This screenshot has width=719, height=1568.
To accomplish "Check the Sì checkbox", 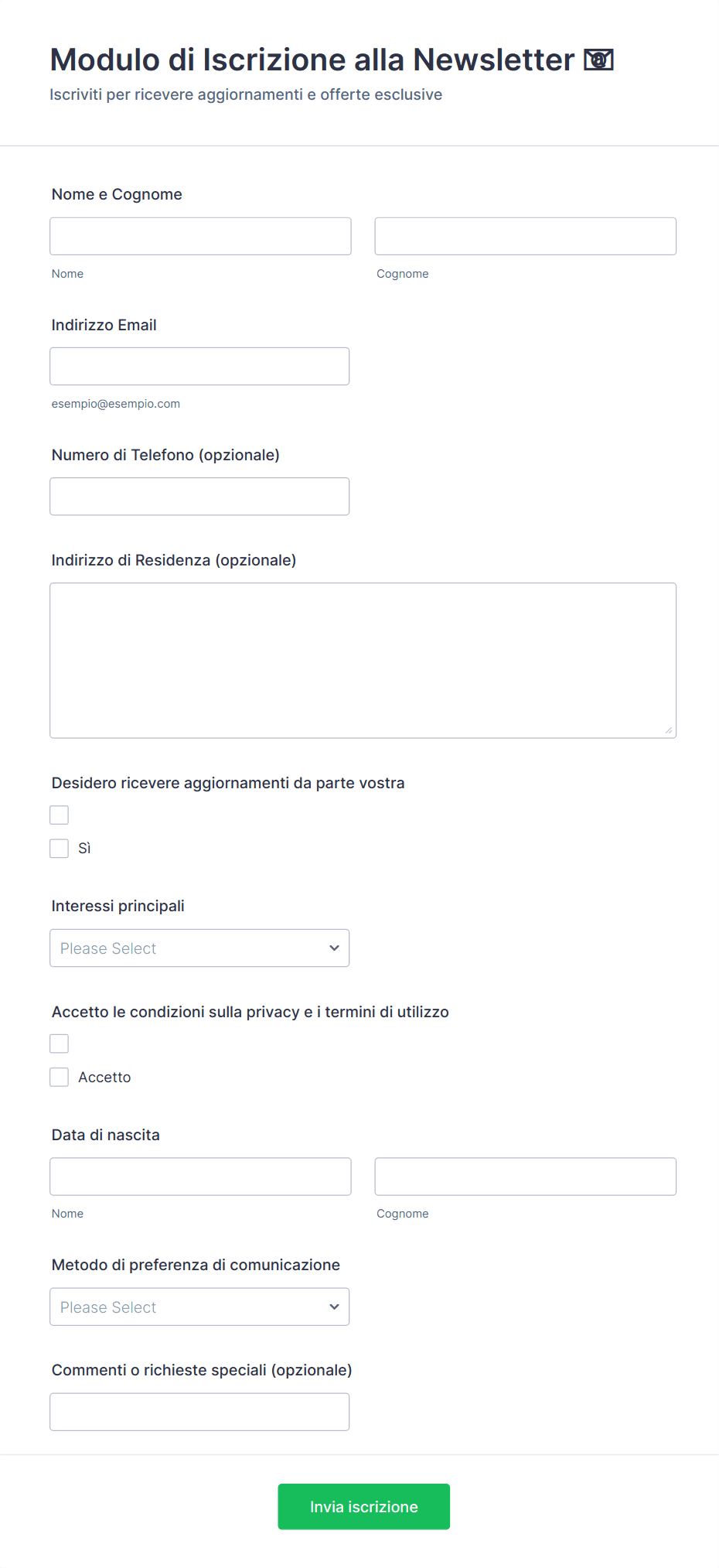I will coord(60,849).
